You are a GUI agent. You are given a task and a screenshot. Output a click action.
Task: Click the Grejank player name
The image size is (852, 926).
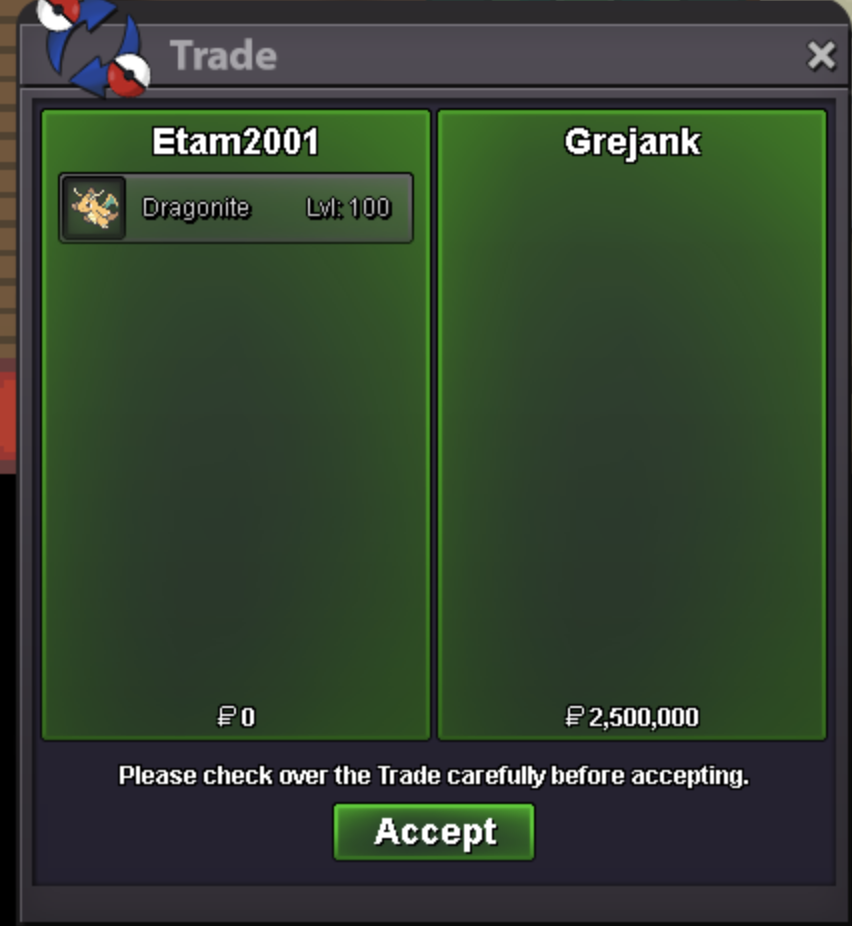coord(632,142)
